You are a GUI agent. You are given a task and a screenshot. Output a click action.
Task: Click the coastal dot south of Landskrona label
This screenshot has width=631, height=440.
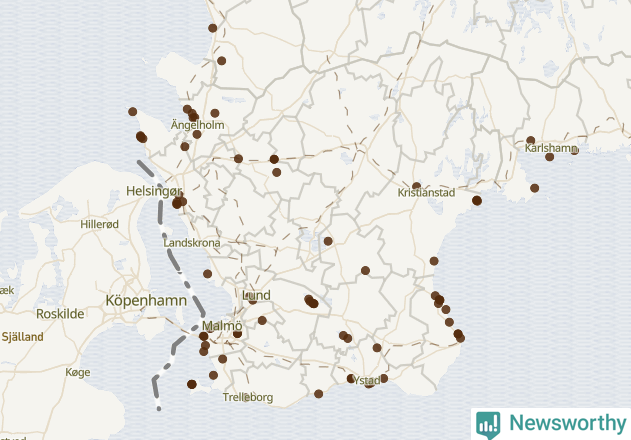(207, 274)
